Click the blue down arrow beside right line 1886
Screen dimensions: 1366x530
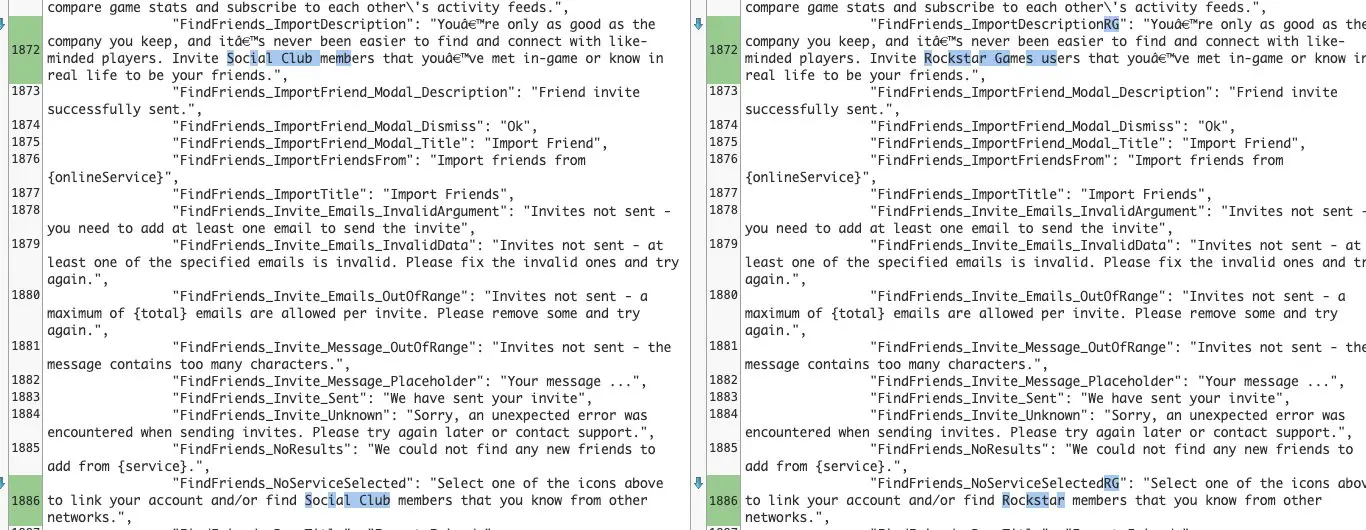[698, 483]
